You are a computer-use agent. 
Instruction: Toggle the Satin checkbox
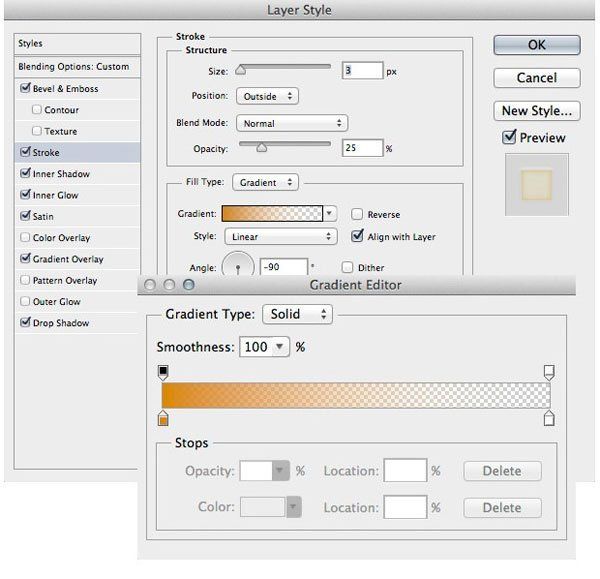click(25, 215)
